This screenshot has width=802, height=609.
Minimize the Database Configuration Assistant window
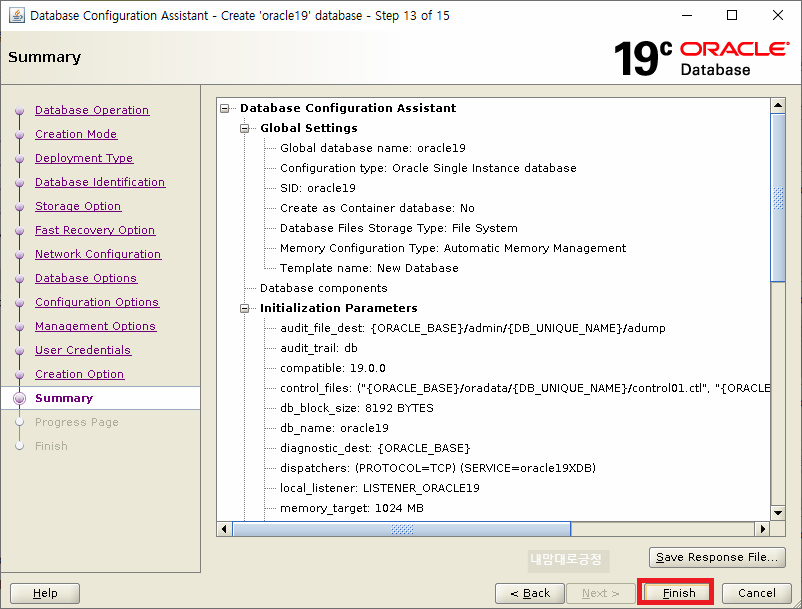coord(687,15)
